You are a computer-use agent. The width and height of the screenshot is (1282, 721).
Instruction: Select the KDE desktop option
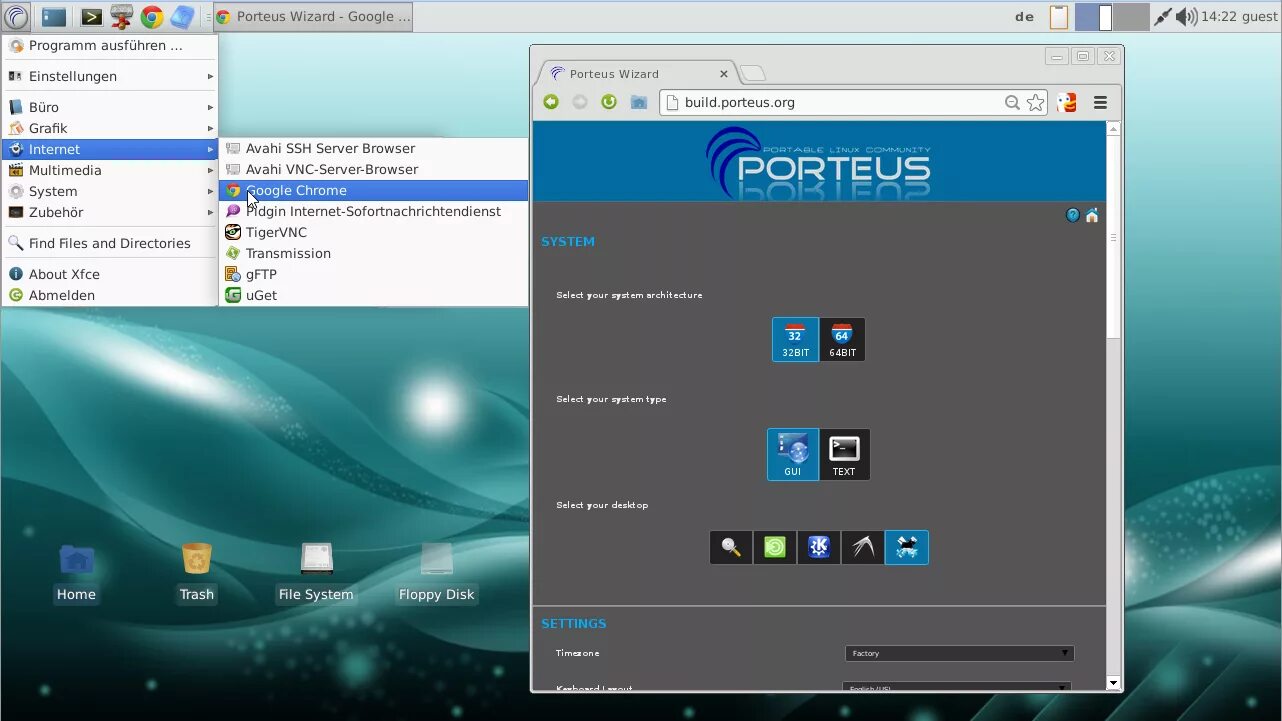click(819, 547)
